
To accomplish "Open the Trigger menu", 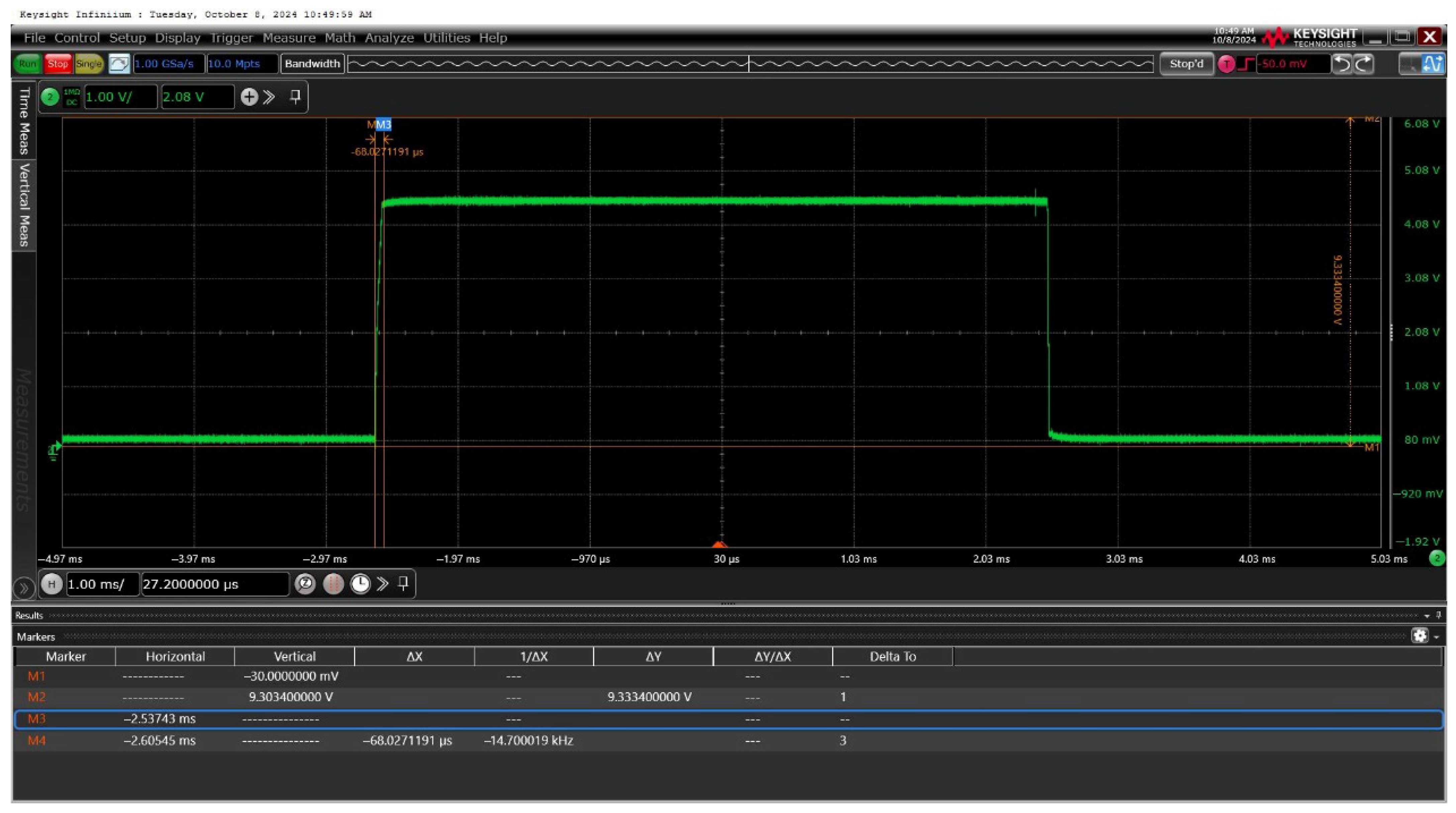I will 231,38.
